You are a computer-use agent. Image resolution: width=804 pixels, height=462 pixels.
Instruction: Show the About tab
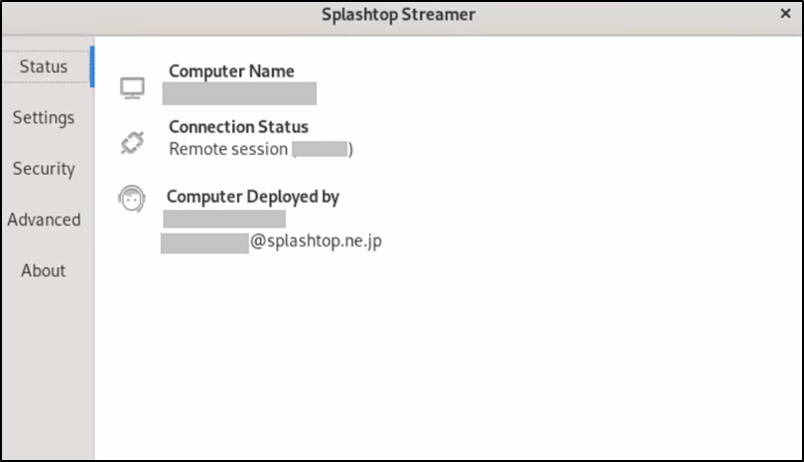(x=43, y=270)
